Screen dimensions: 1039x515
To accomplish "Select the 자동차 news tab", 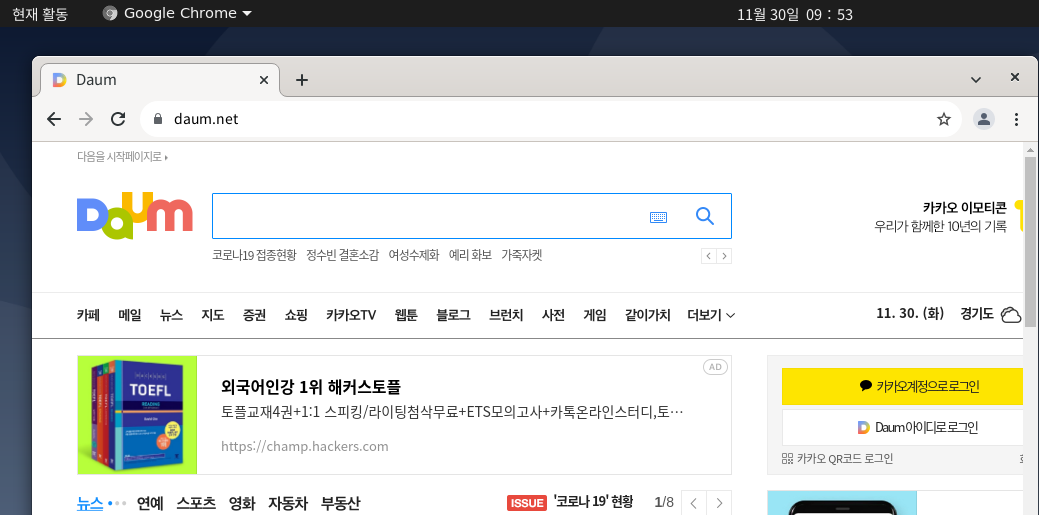I will coord(288,504).
